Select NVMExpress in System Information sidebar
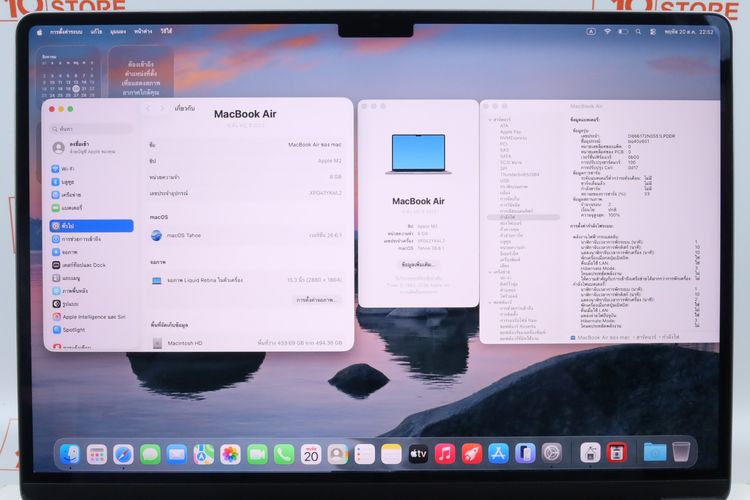 [513, 138]
